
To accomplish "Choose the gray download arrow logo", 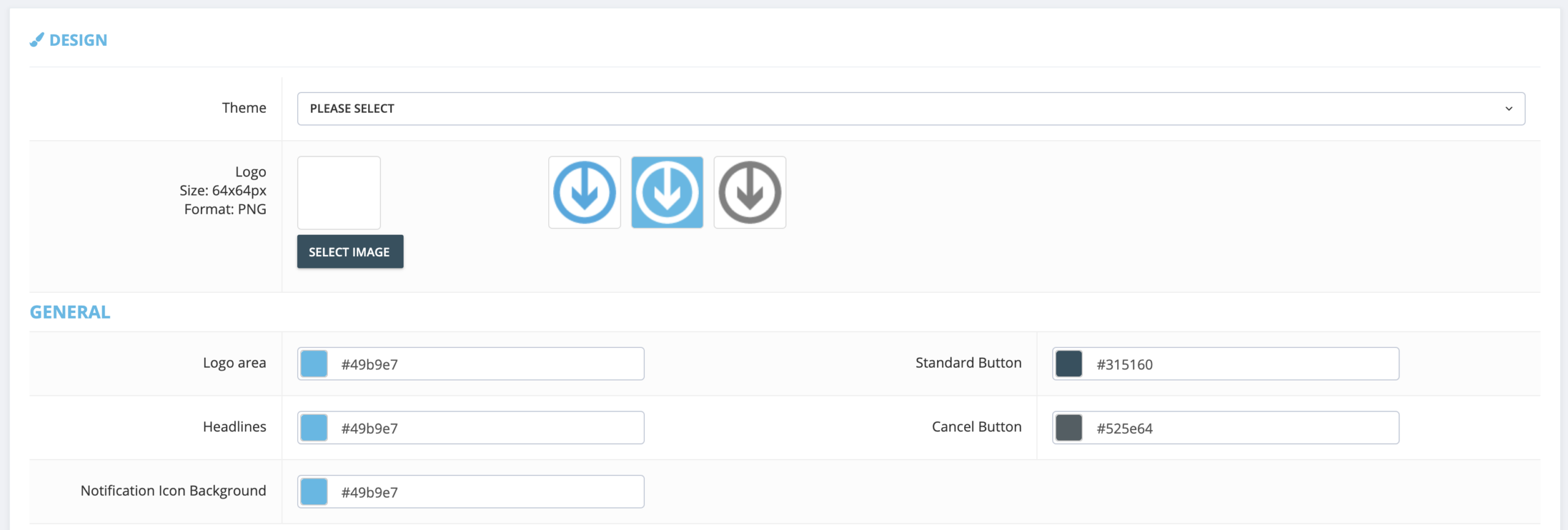I will coord(750,192).
